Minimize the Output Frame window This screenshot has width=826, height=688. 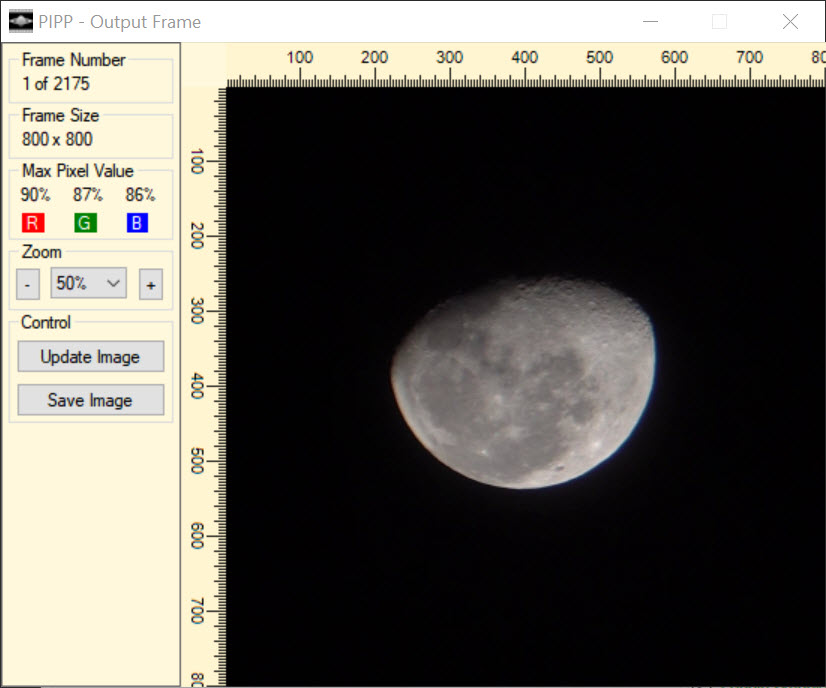651,21
